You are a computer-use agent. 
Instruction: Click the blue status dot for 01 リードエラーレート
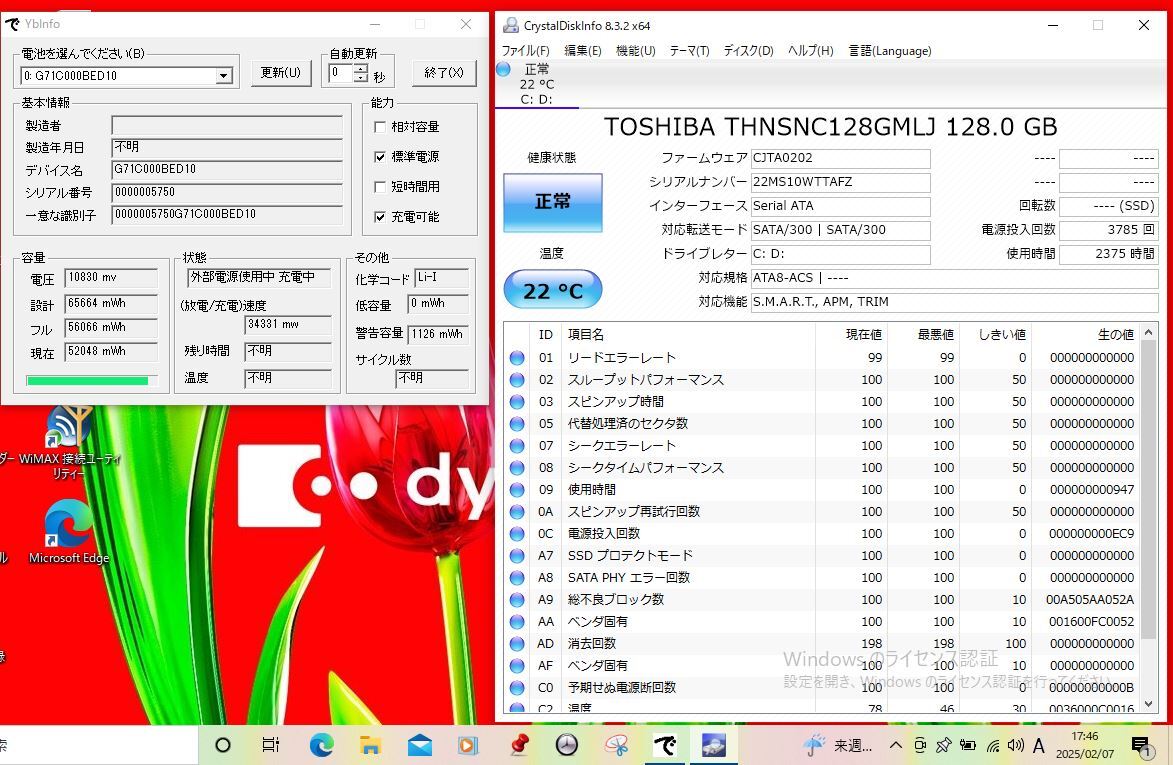(517, 357)
